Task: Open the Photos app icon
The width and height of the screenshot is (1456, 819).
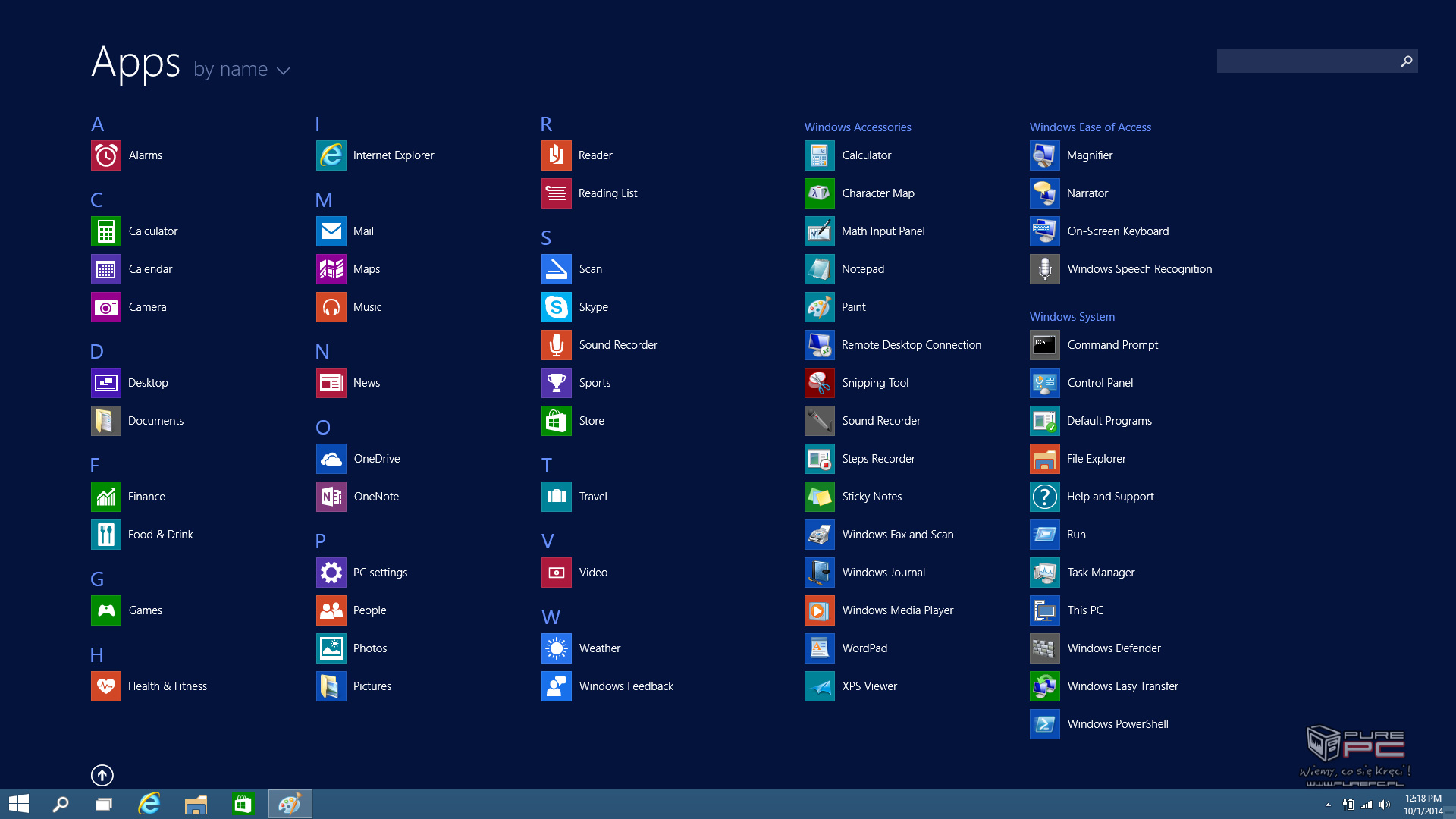Action: click(331, 648)
